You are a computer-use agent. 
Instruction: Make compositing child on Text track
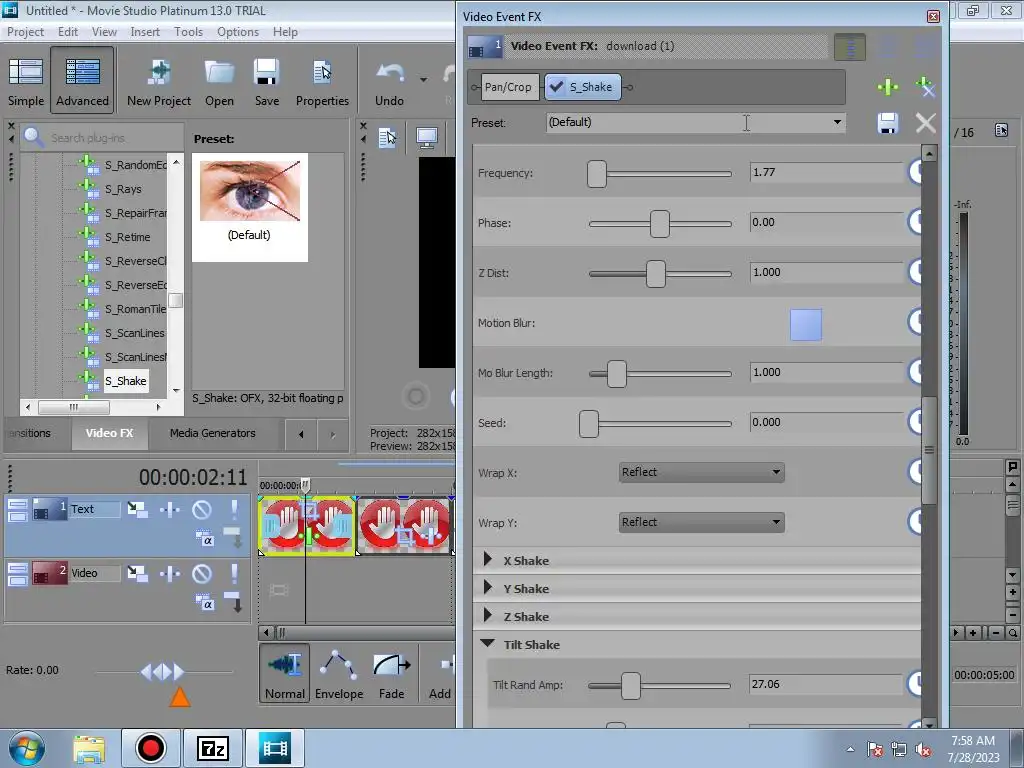click(x=234, y=537)
